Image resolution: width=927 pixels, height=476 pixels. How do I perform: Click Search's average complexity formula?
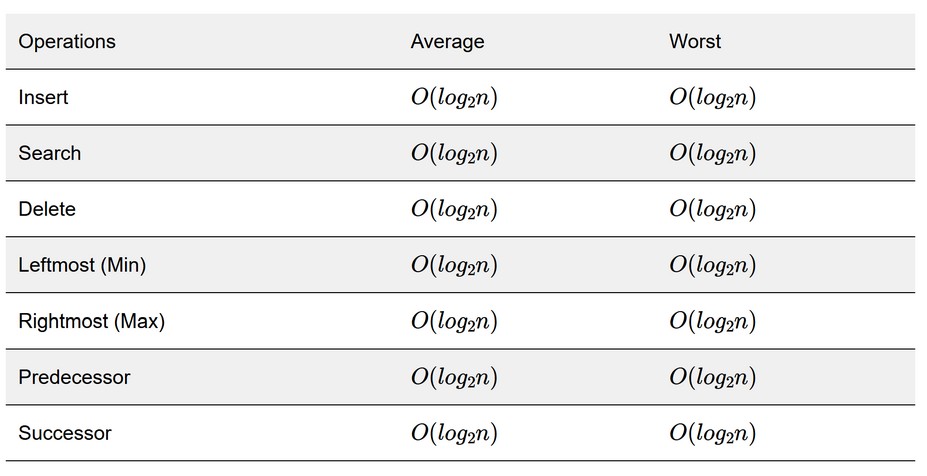point(454,154)
